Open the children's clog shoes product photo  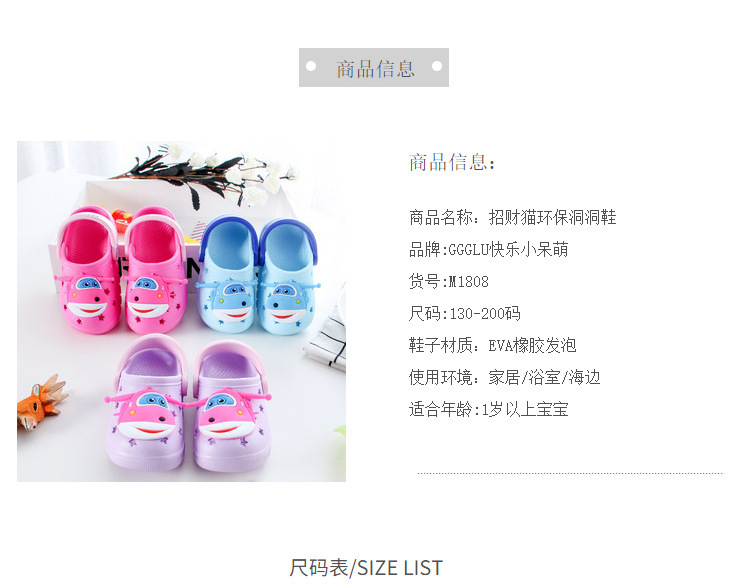click(x=181, y=311)
